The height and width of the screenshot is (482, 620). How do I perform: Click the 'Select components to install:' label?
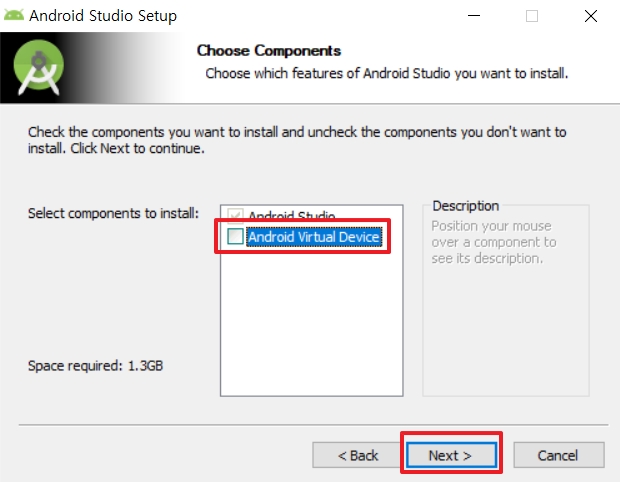(113, 214)
